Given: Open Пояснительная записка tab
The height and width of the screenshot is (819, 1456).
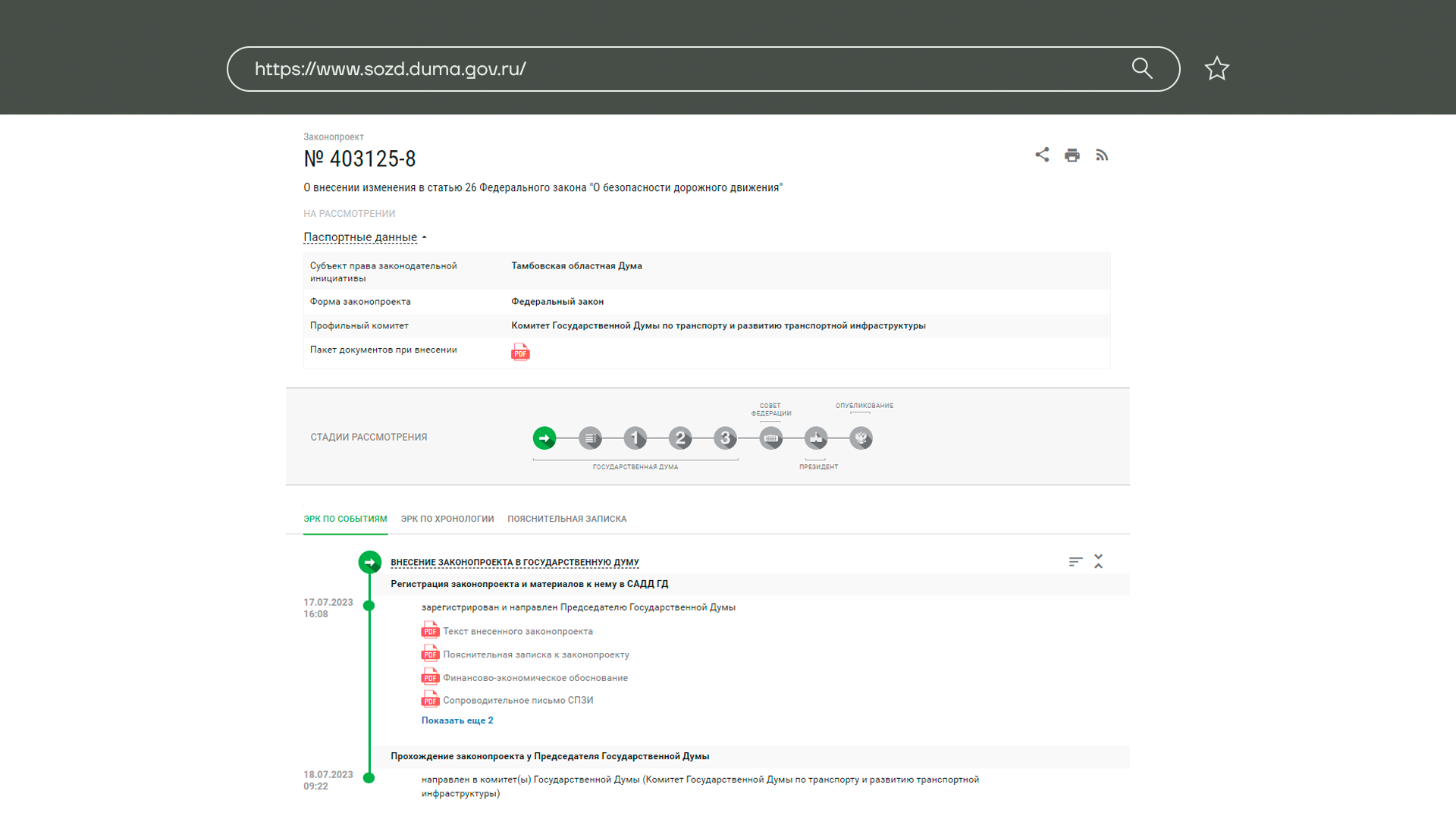Looking at the screenshot, I should pyautogui.click(x=566, y=519).
